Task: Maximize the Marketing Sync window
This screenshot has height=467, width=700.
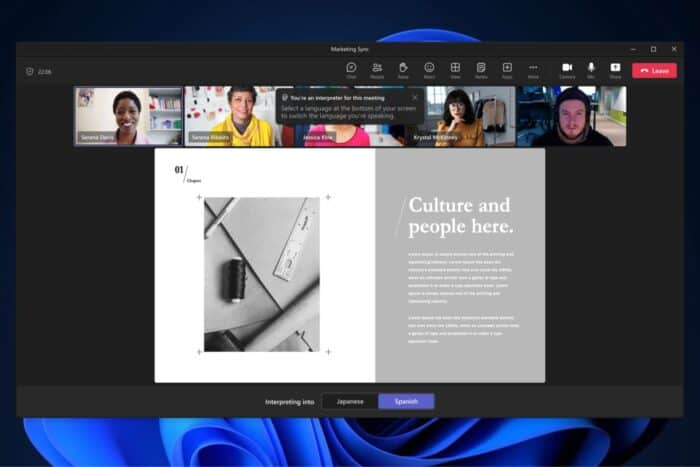Action: pyautogui.click(x=653, y=48)
